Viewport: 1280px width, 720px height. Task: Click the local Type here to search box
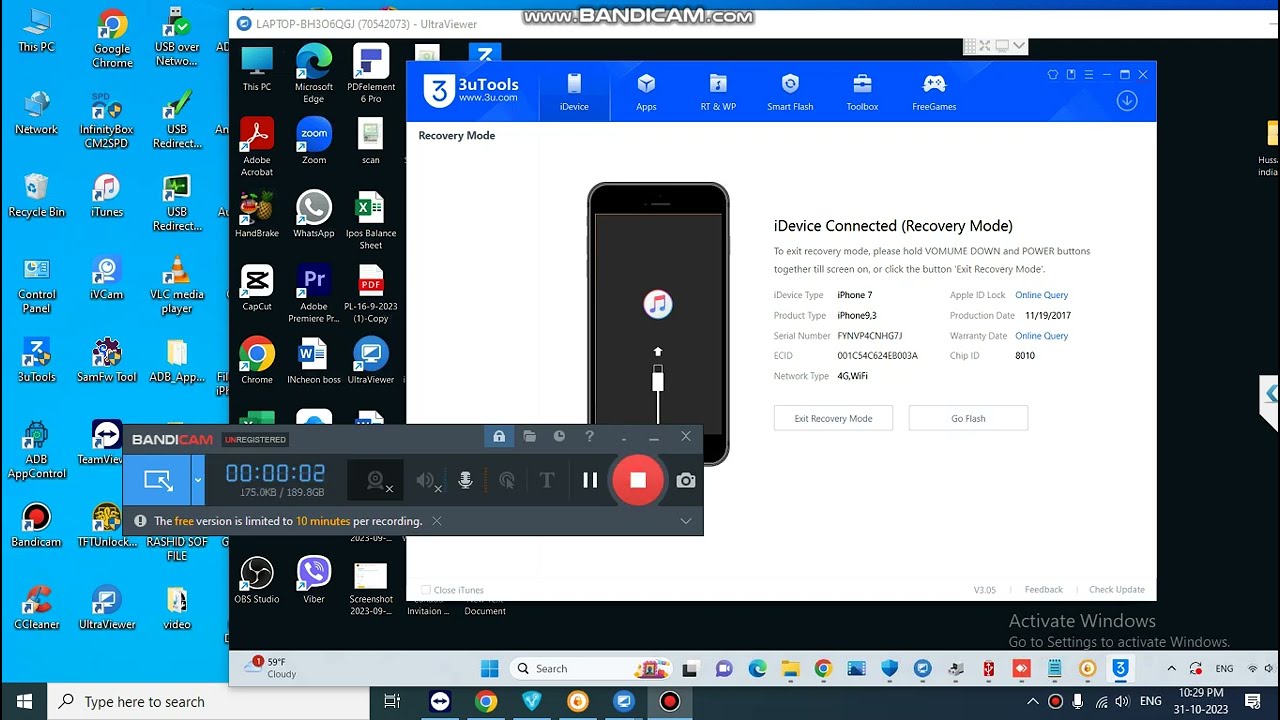(207, 702)
